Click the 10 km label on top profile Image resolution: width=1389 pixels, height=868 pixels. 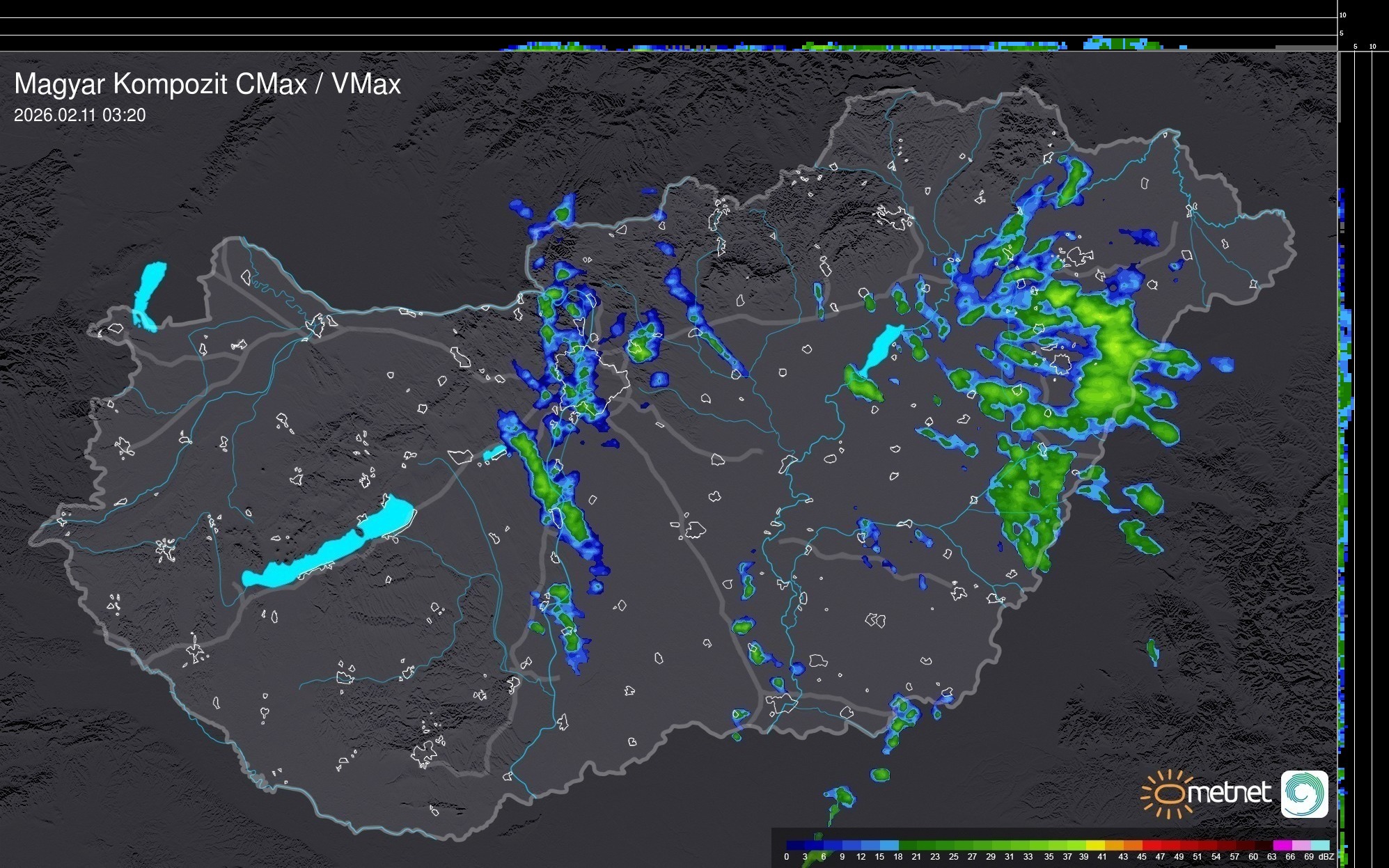(x=1342, y=15)
